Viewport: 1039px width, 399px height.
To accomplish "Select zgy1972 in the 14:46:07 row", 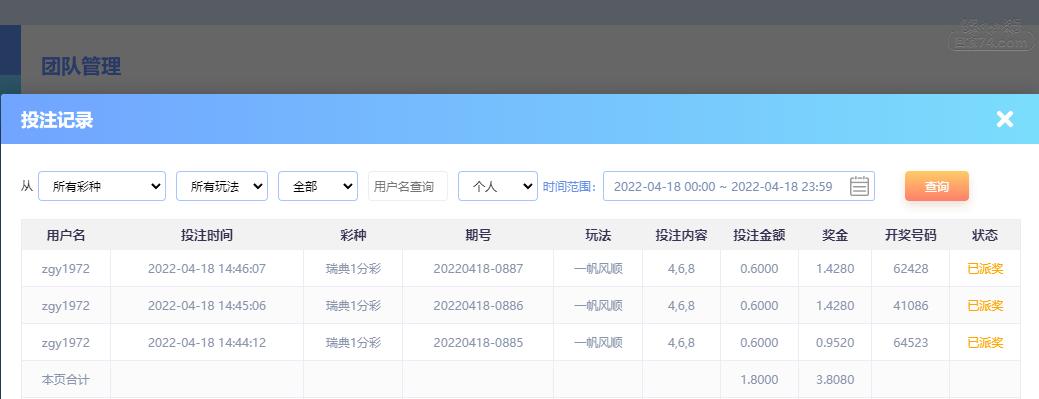I will click(66, 268).
